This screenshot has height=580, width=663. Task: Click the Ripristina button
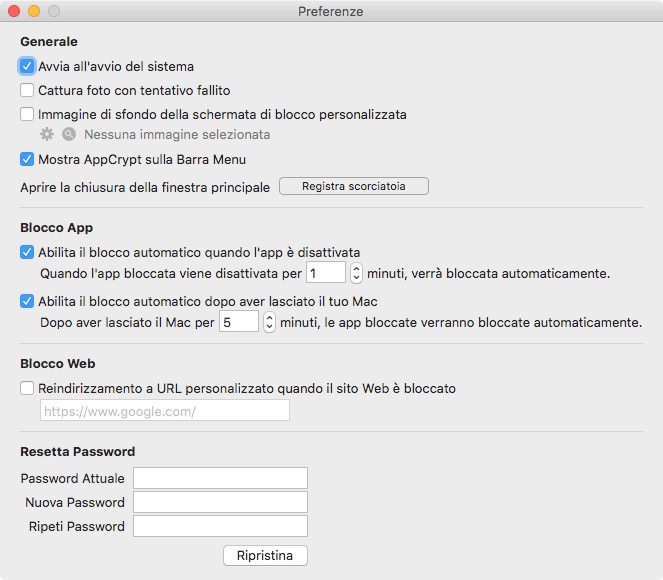(265, 555)
